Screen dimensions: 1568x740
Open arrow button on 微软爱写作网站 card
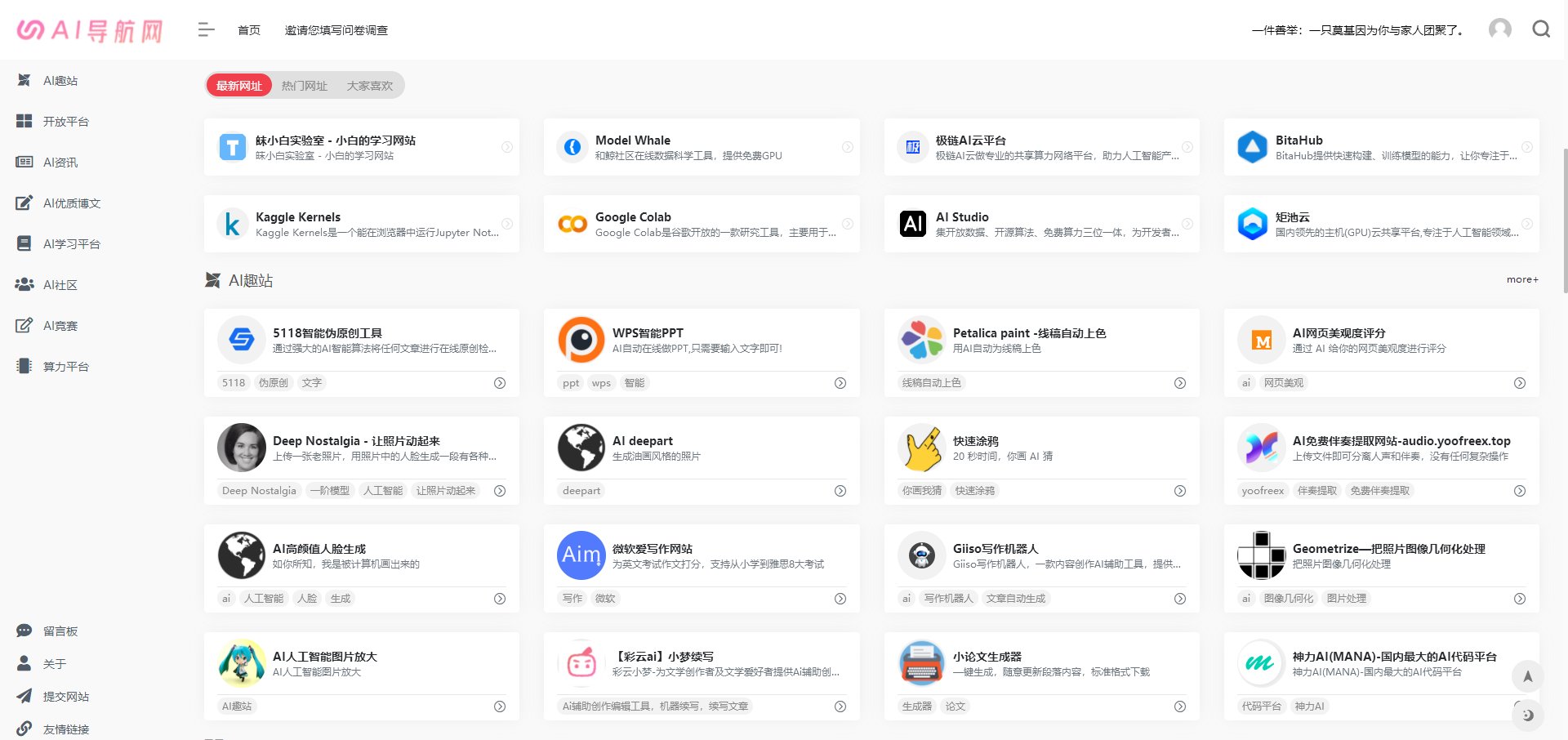coord(840,599)
